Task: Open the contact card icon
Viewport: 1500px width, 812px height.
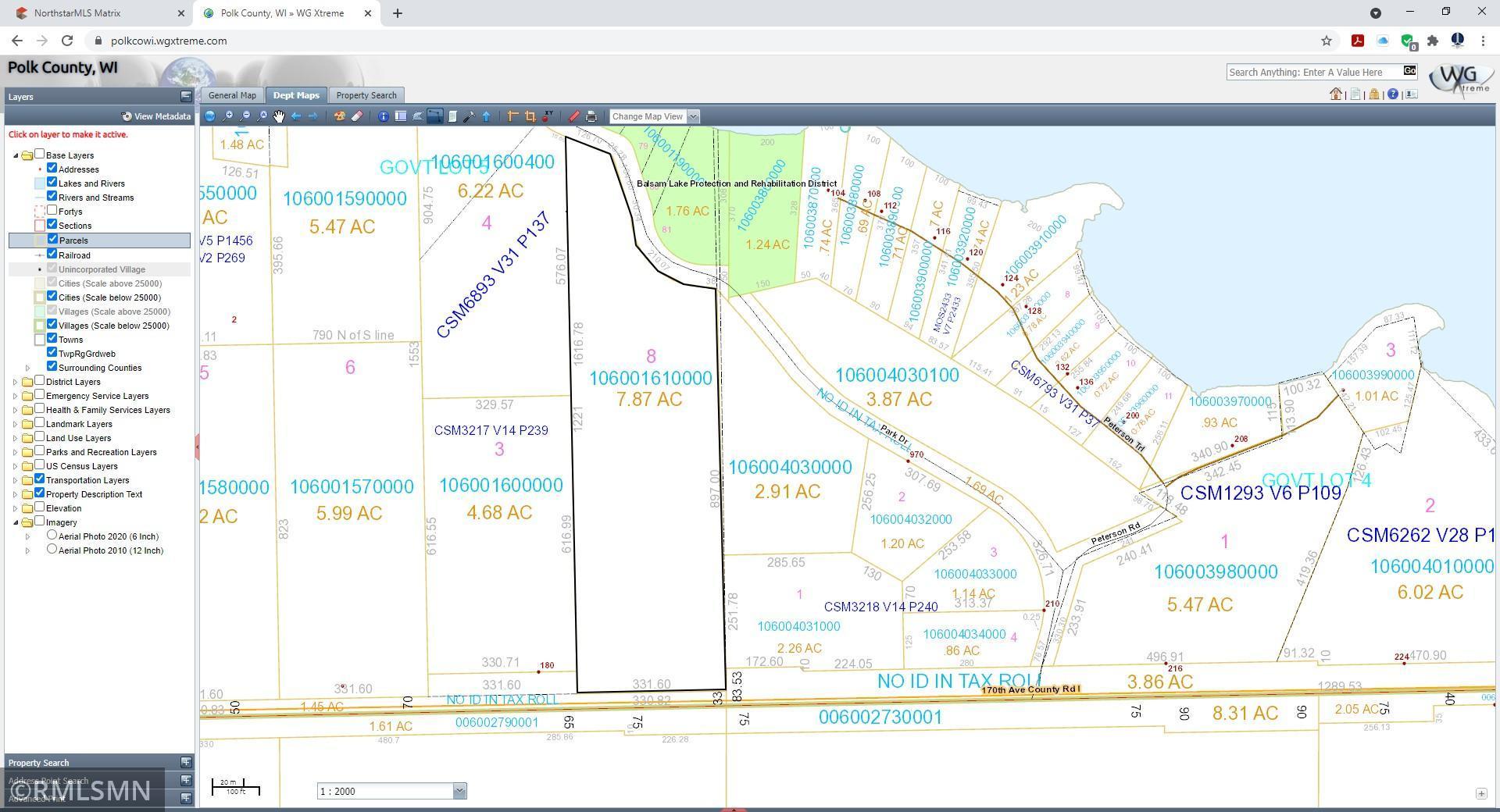Action: 1411,94
